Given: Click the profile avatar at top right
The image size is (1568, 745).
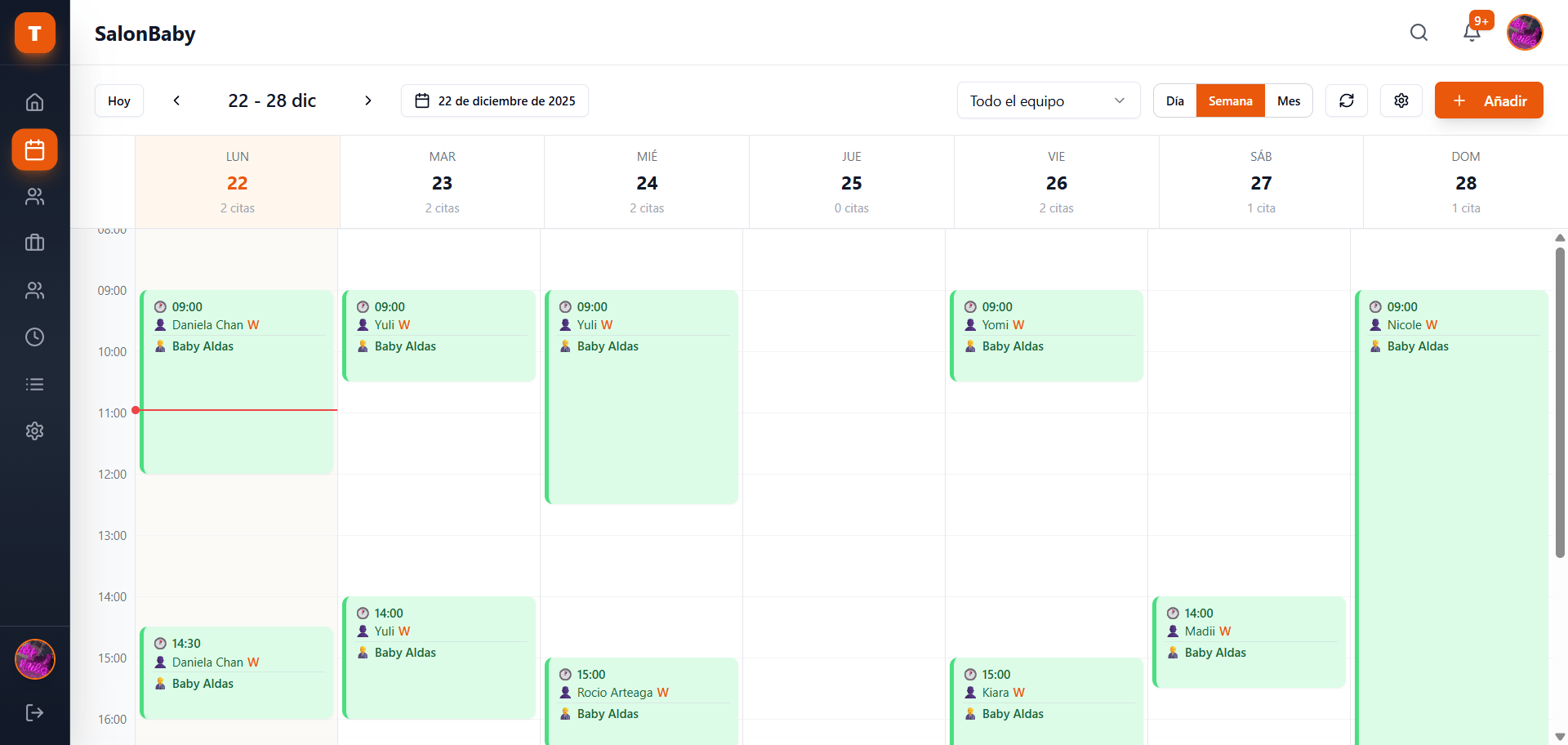Looking at the screenshot, I should coord(1525,33).
